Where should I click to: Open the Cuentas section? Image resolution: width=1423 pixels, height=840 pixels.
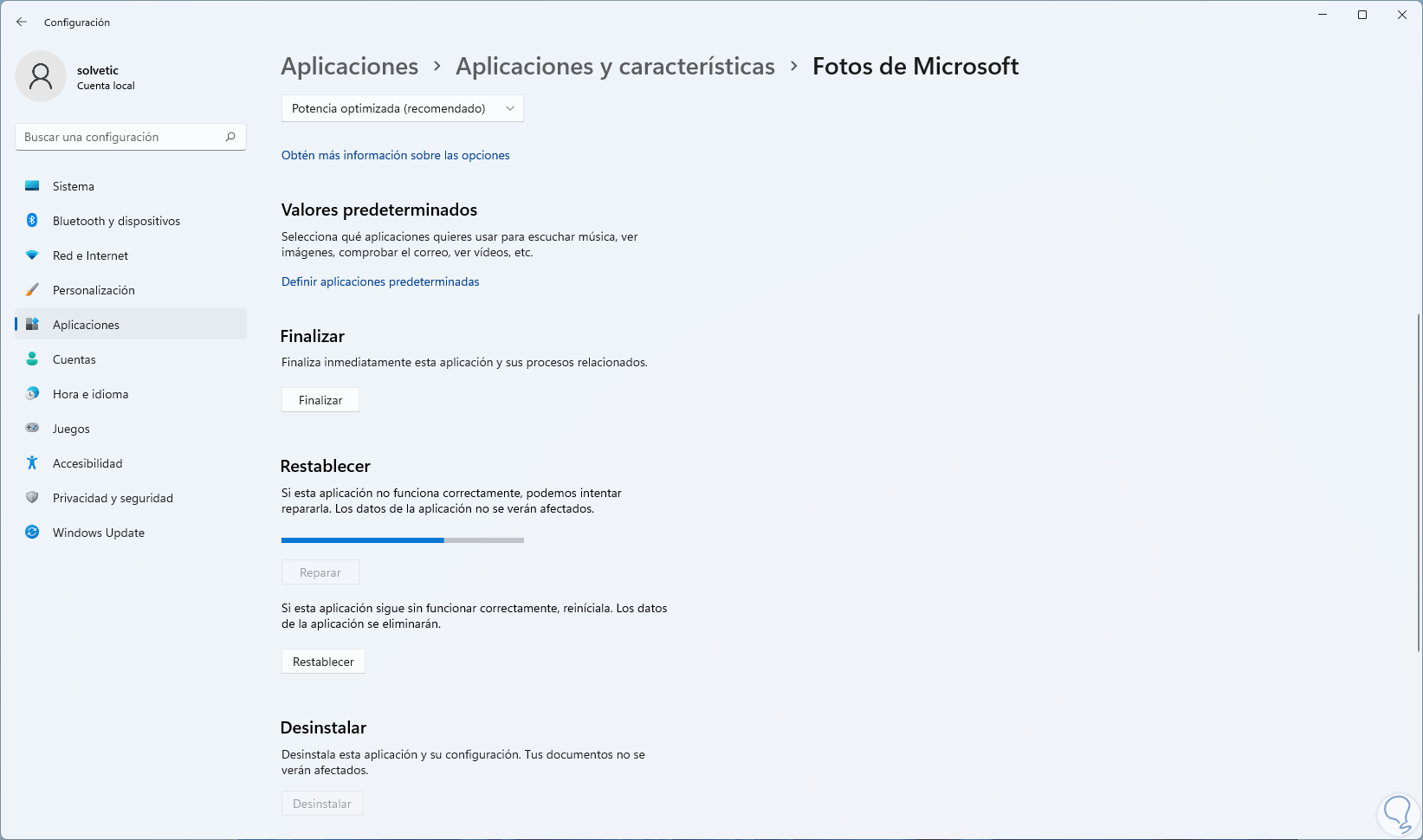[x=131, y=359]
